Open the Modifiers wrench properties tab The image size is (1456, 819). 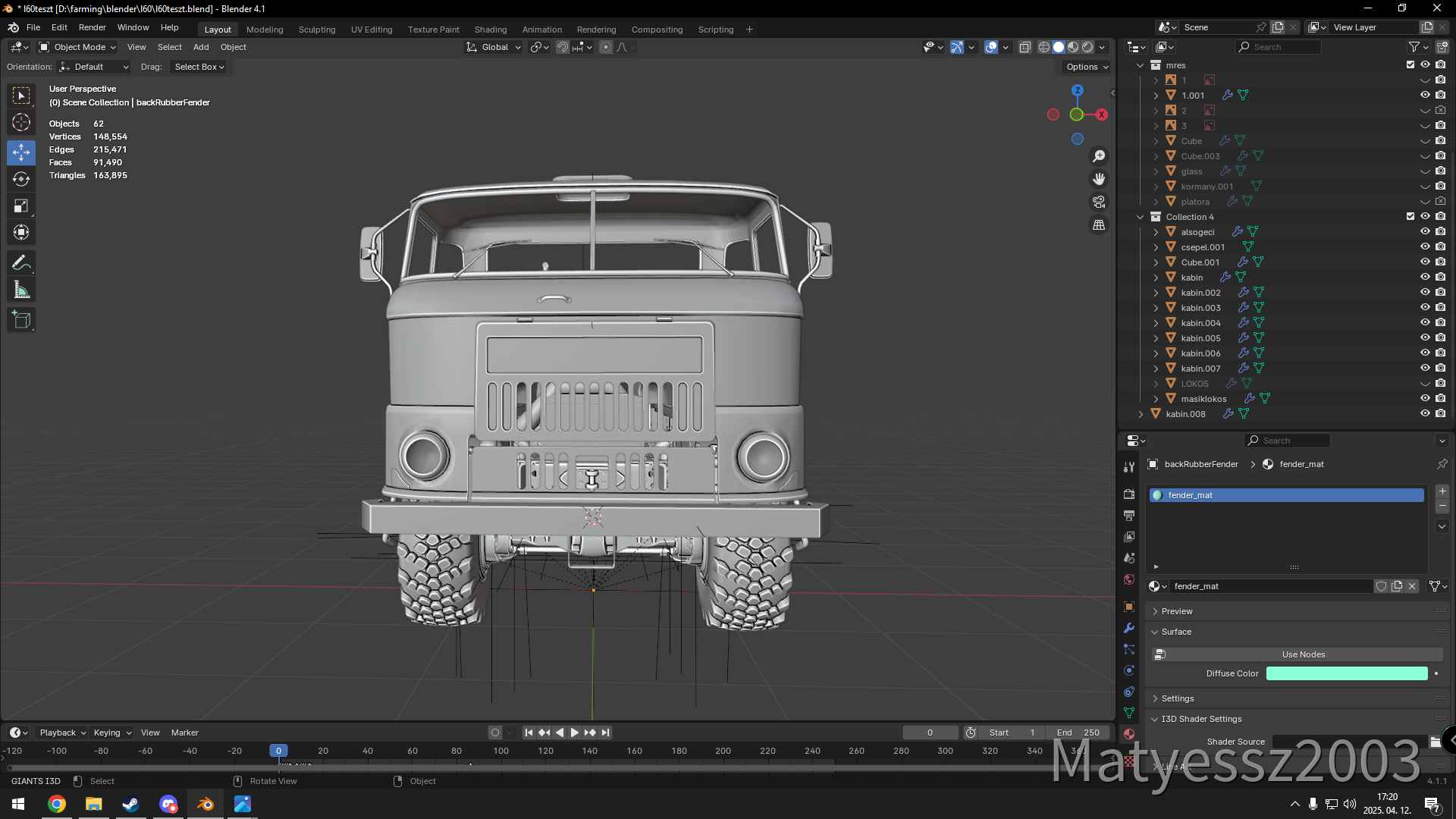pos(1129,628)
